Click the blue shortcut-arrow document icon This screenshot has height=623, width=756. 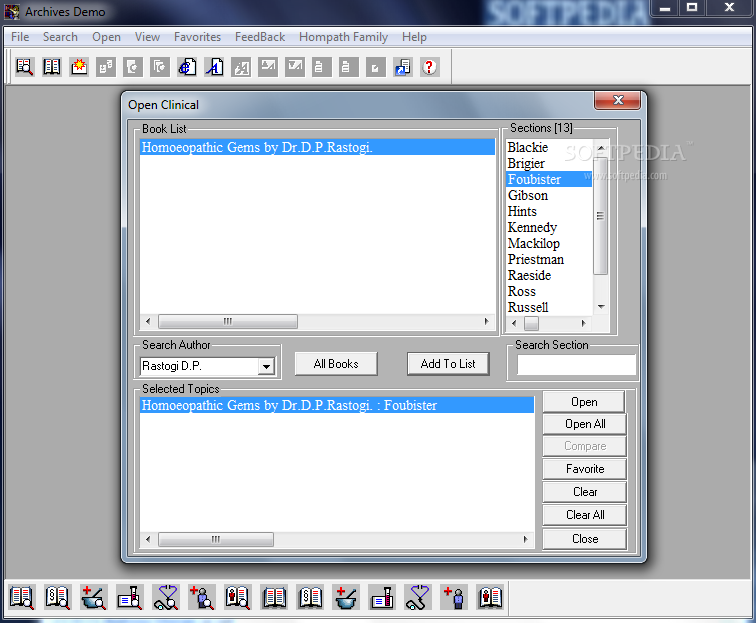(403, 67)
